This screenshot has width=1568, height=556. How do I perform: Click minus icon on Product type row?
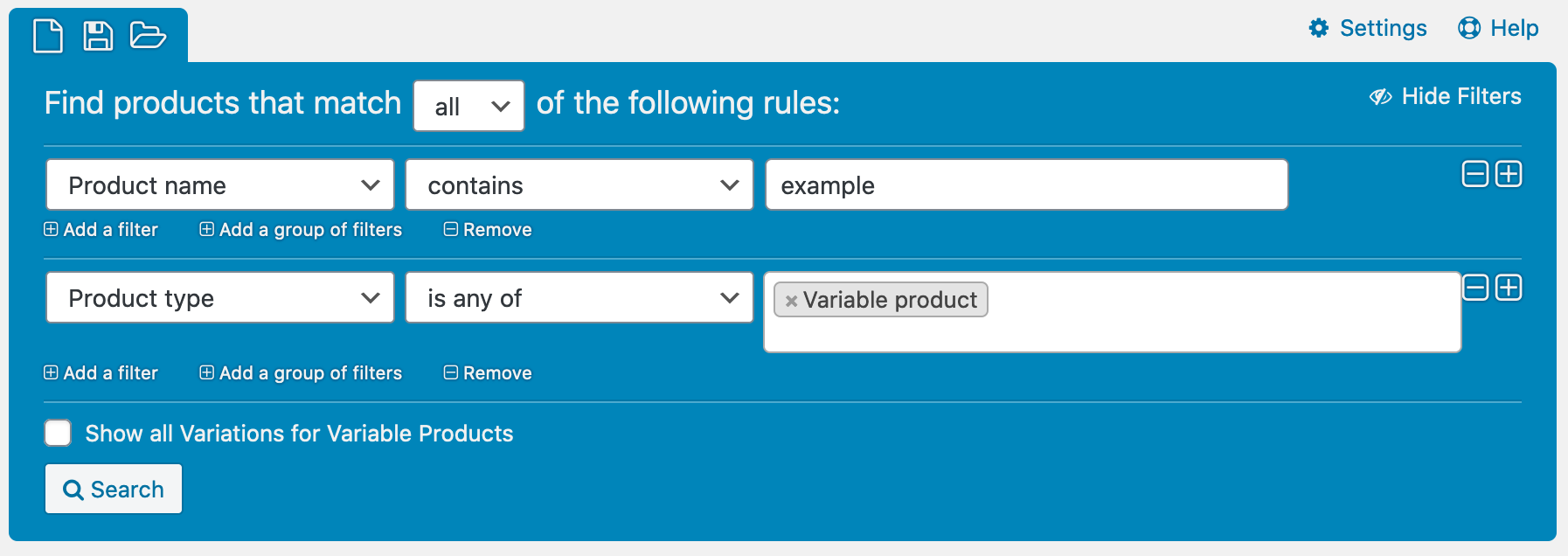pyautogui.click(x=1475, y=288)
